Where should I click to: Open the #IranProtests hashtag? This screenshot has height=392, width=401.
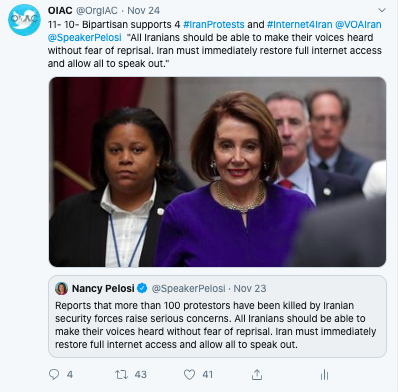tap(214, 25)
